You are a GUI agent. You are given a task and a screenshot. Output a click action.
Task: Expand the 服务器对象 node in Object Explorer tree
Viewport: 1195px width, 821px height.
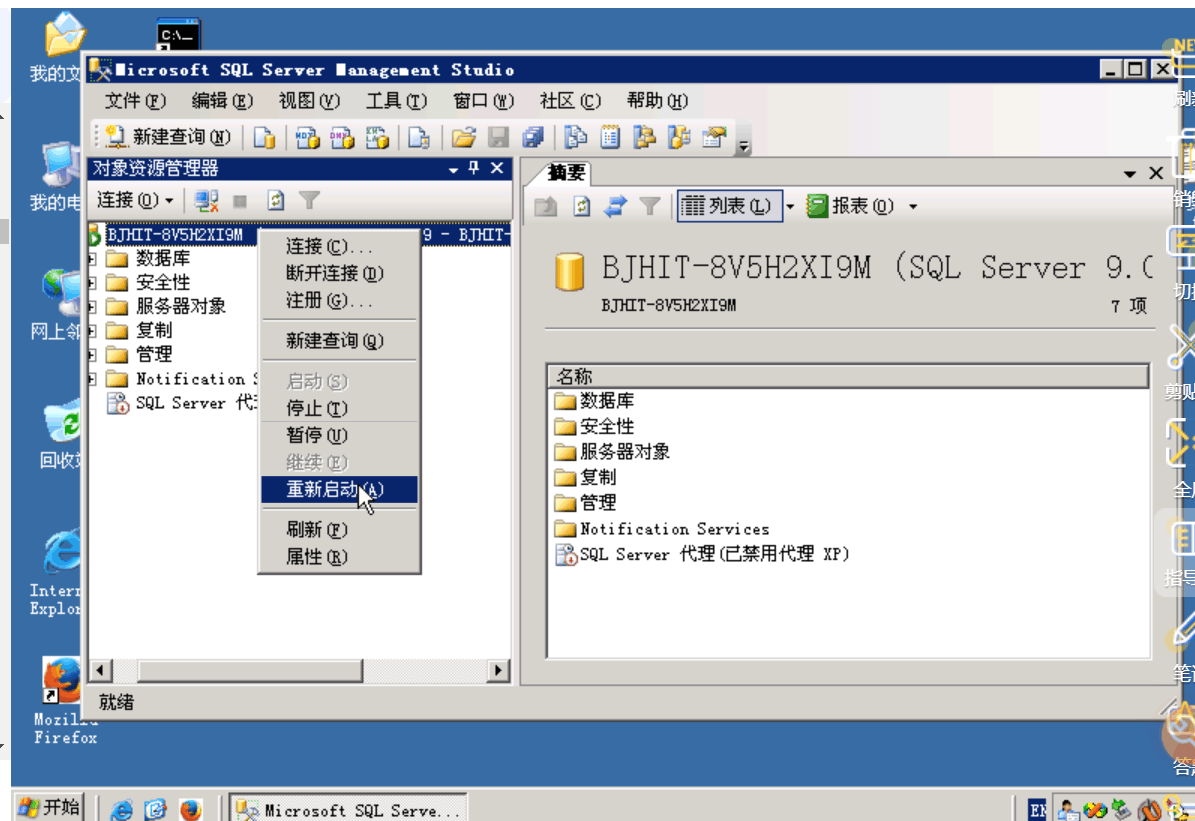tap(91, 307)
